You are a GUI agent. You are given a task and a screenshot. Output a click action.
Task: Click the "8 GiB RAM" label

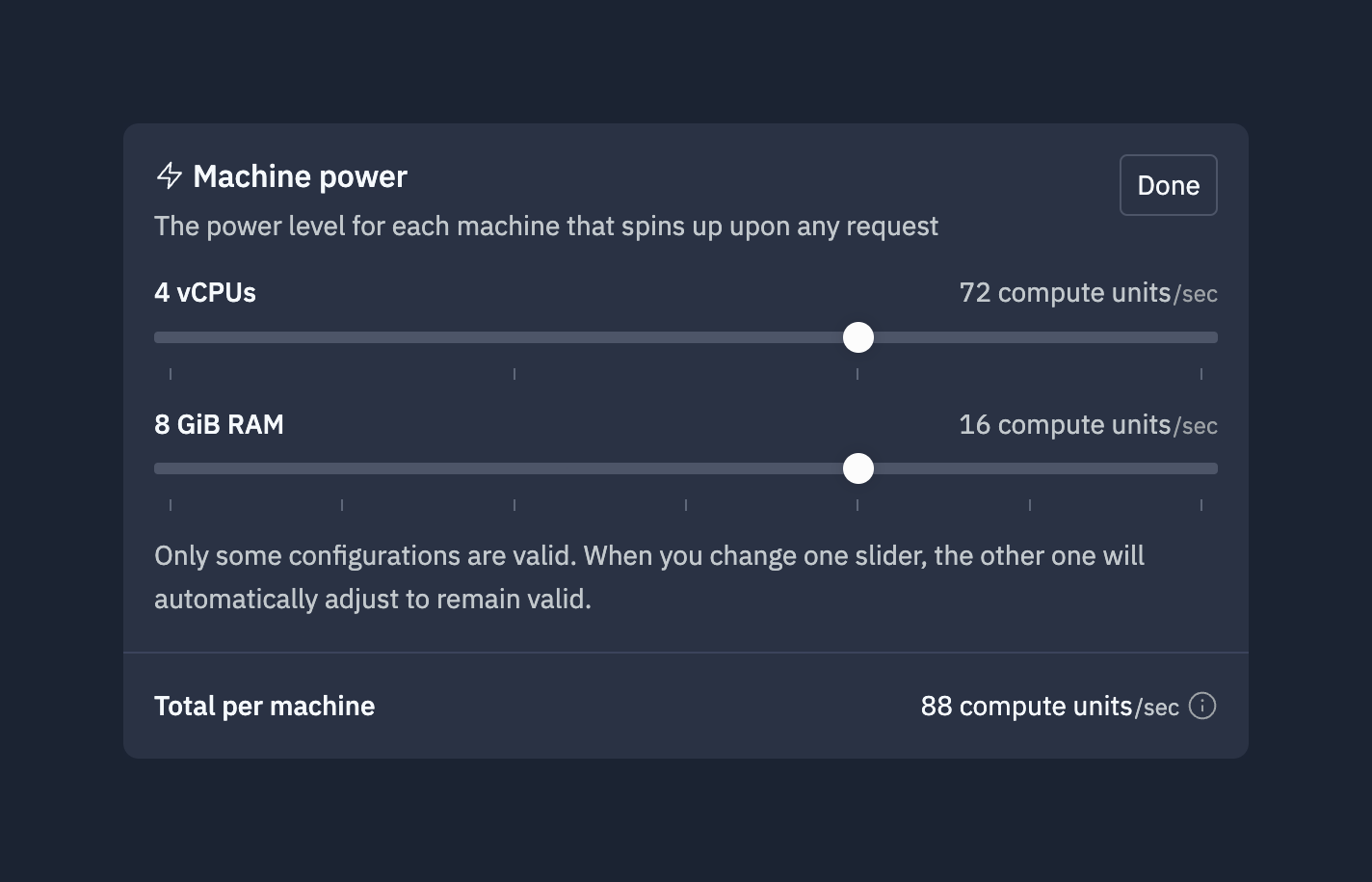point(219,425)
